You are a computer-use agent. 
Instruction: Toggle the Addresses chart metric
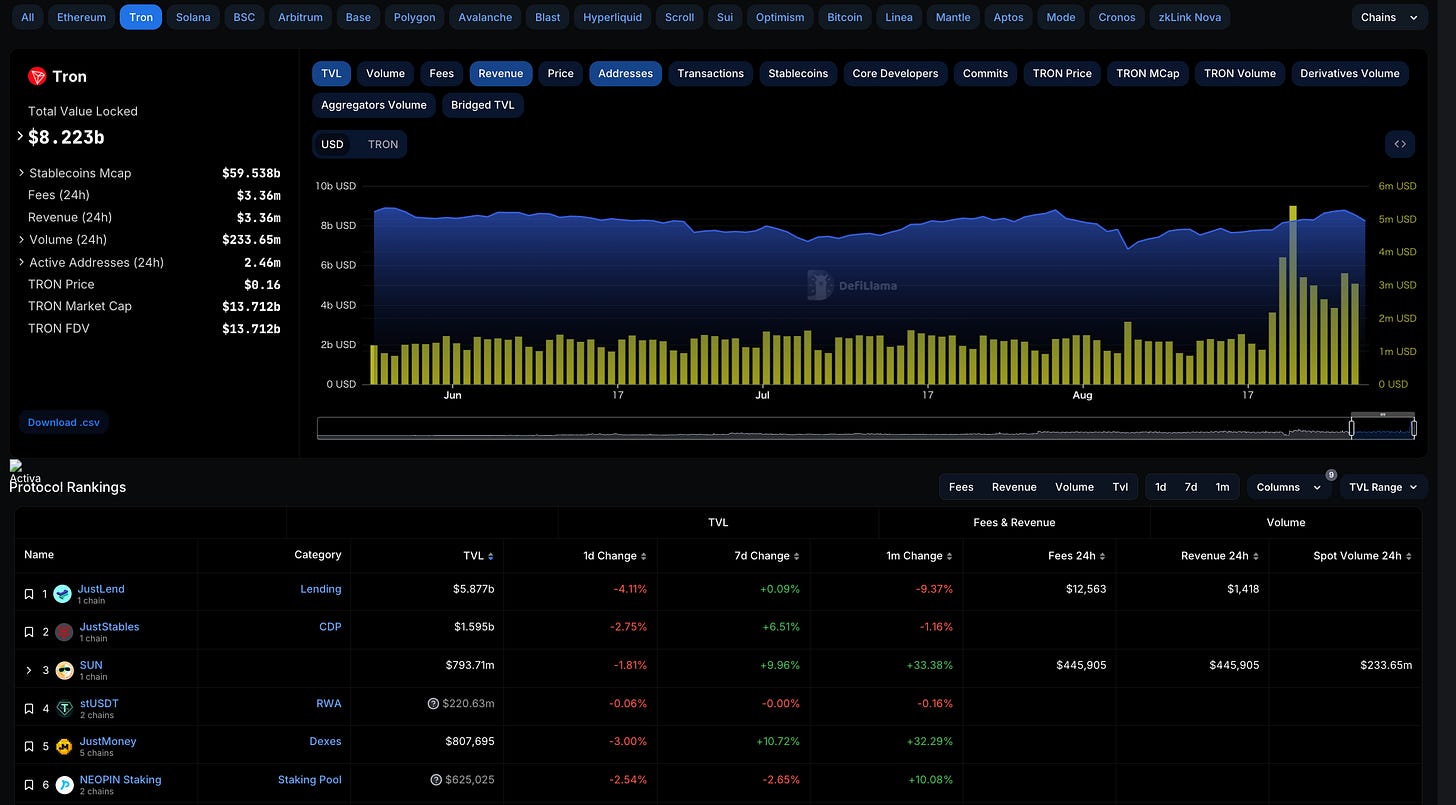626,73
